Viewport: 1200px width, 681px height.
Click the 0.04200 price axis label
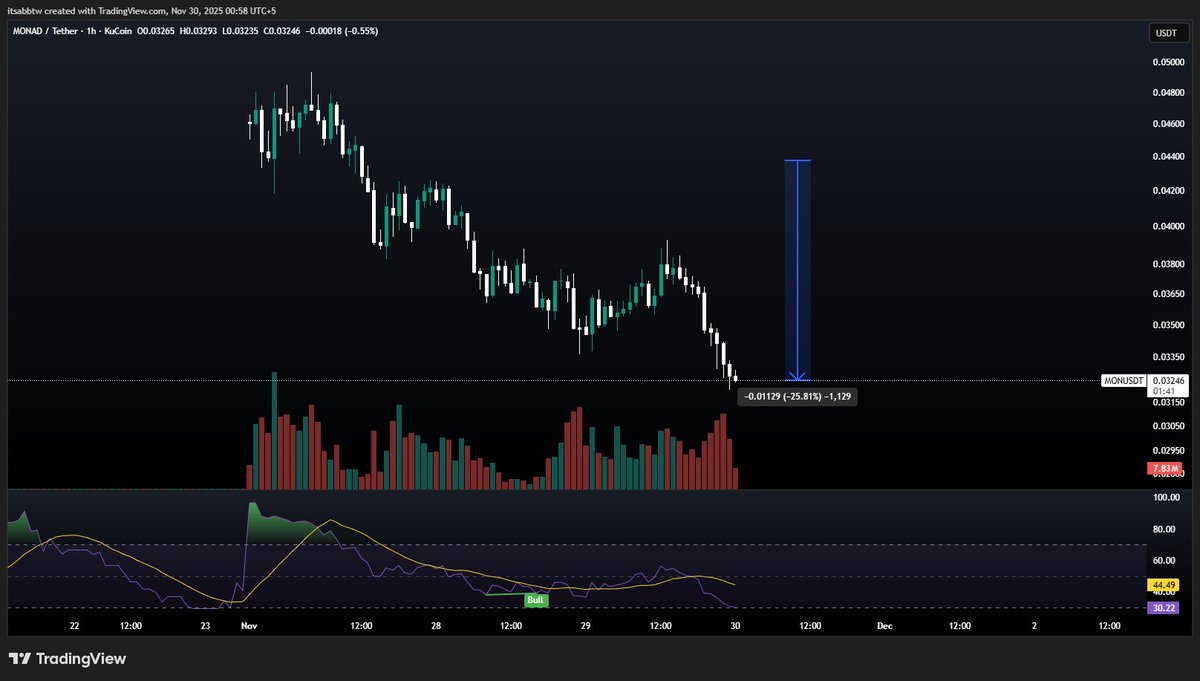(x=1169, y=191)
